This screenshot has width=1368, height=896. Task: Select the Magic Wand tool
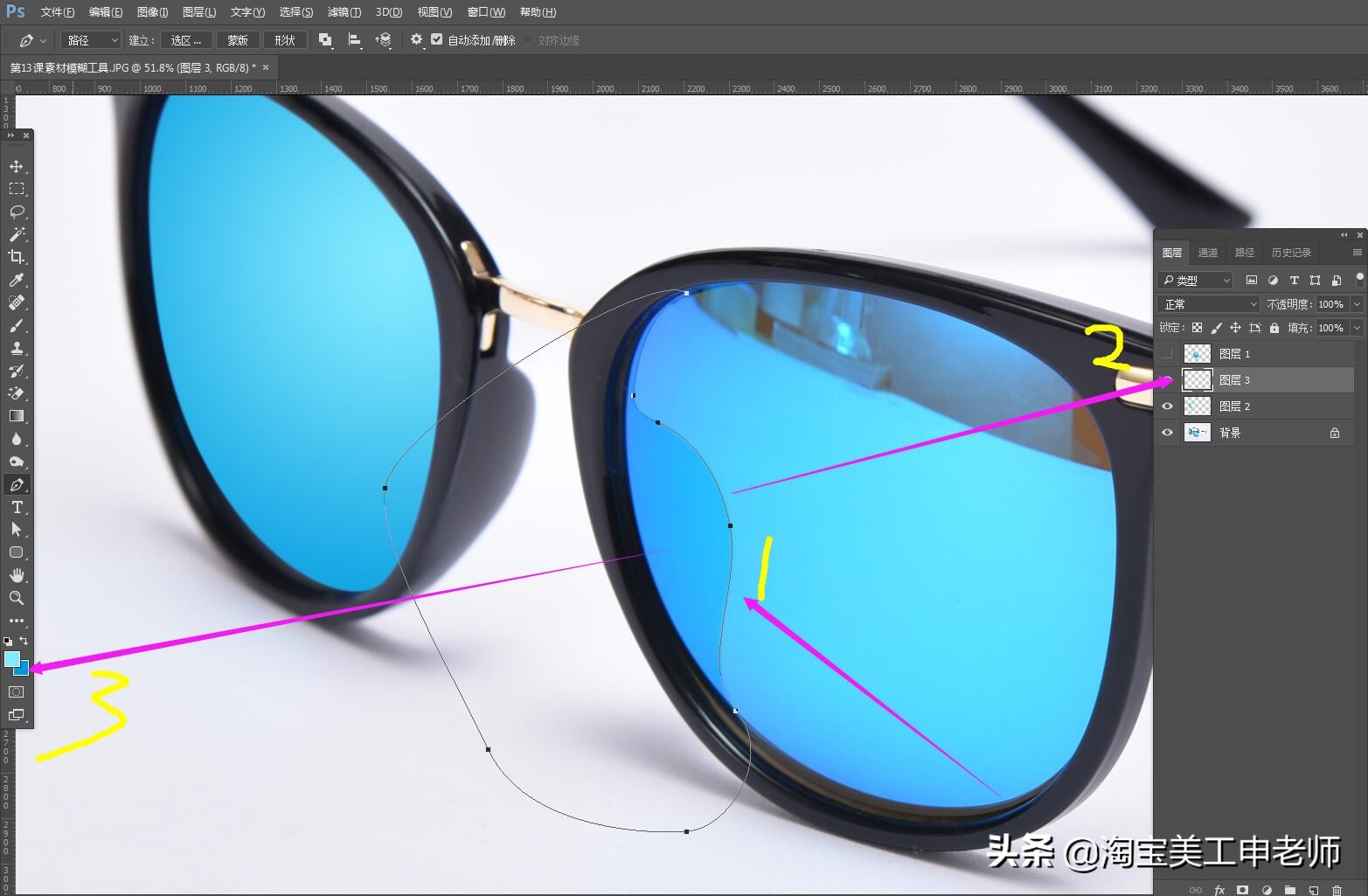(16, 234)
